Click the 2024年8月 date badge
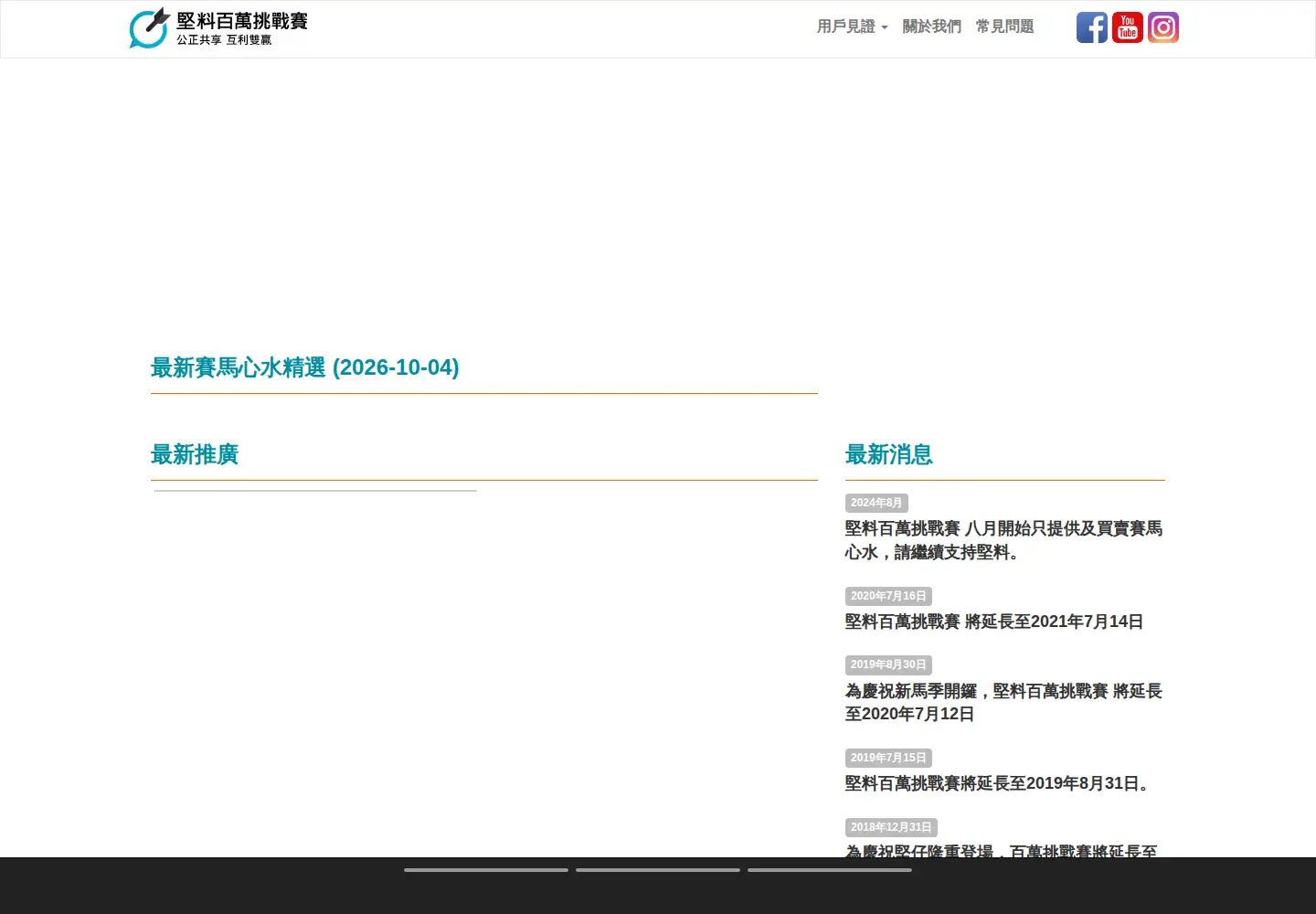 coord(876,503)
